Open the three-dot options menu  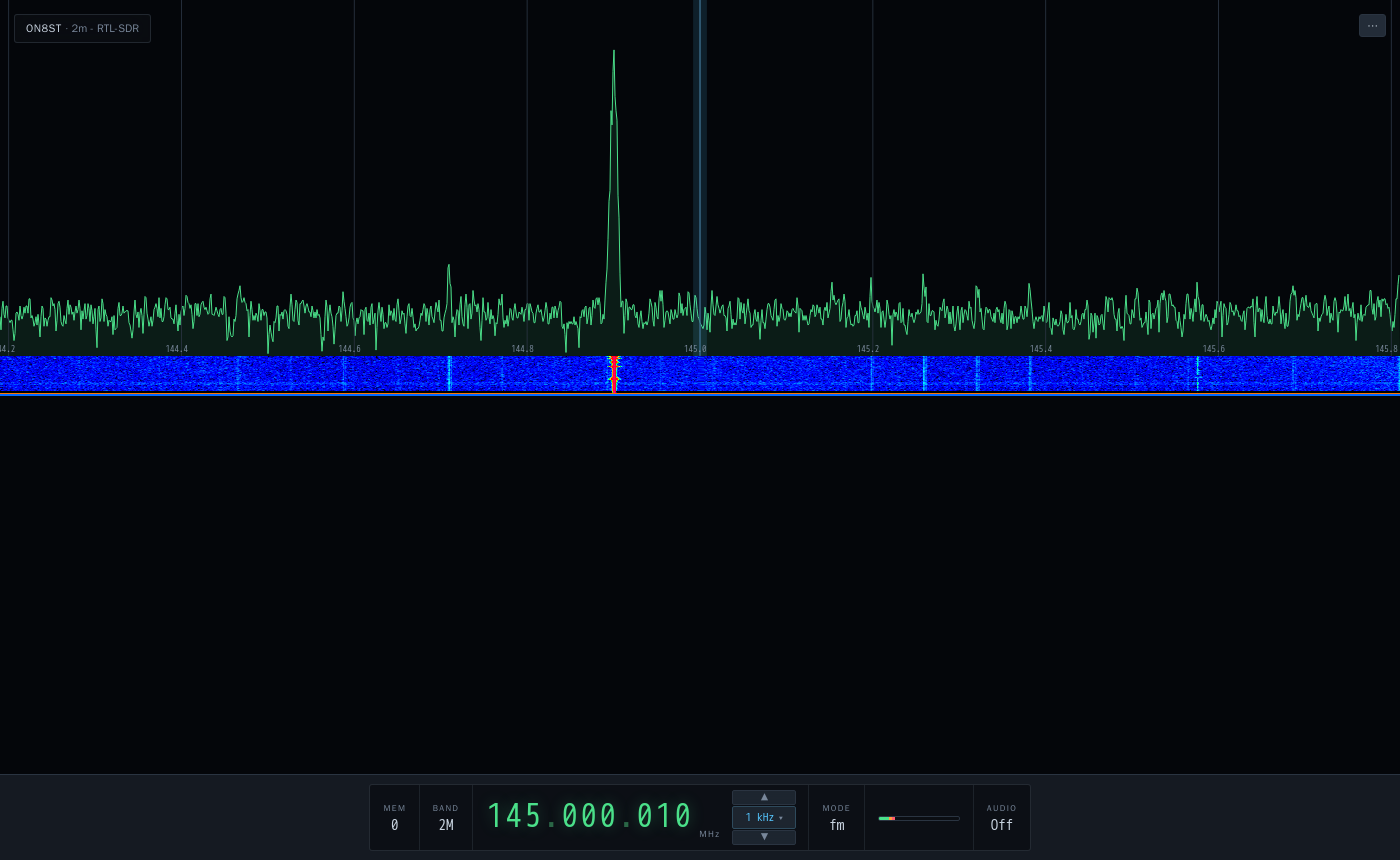coord(1372,26)
